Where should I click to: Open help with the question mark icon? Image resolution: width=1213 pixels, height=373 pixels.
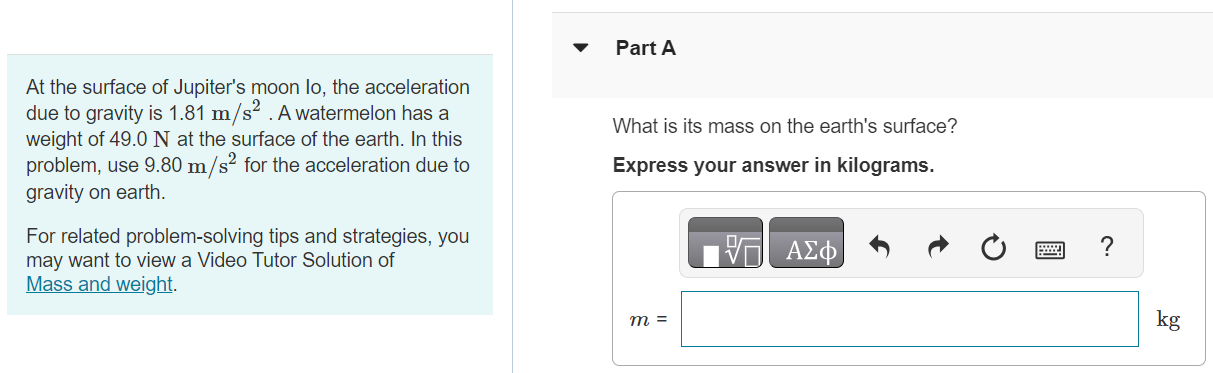pos(1105,245)
